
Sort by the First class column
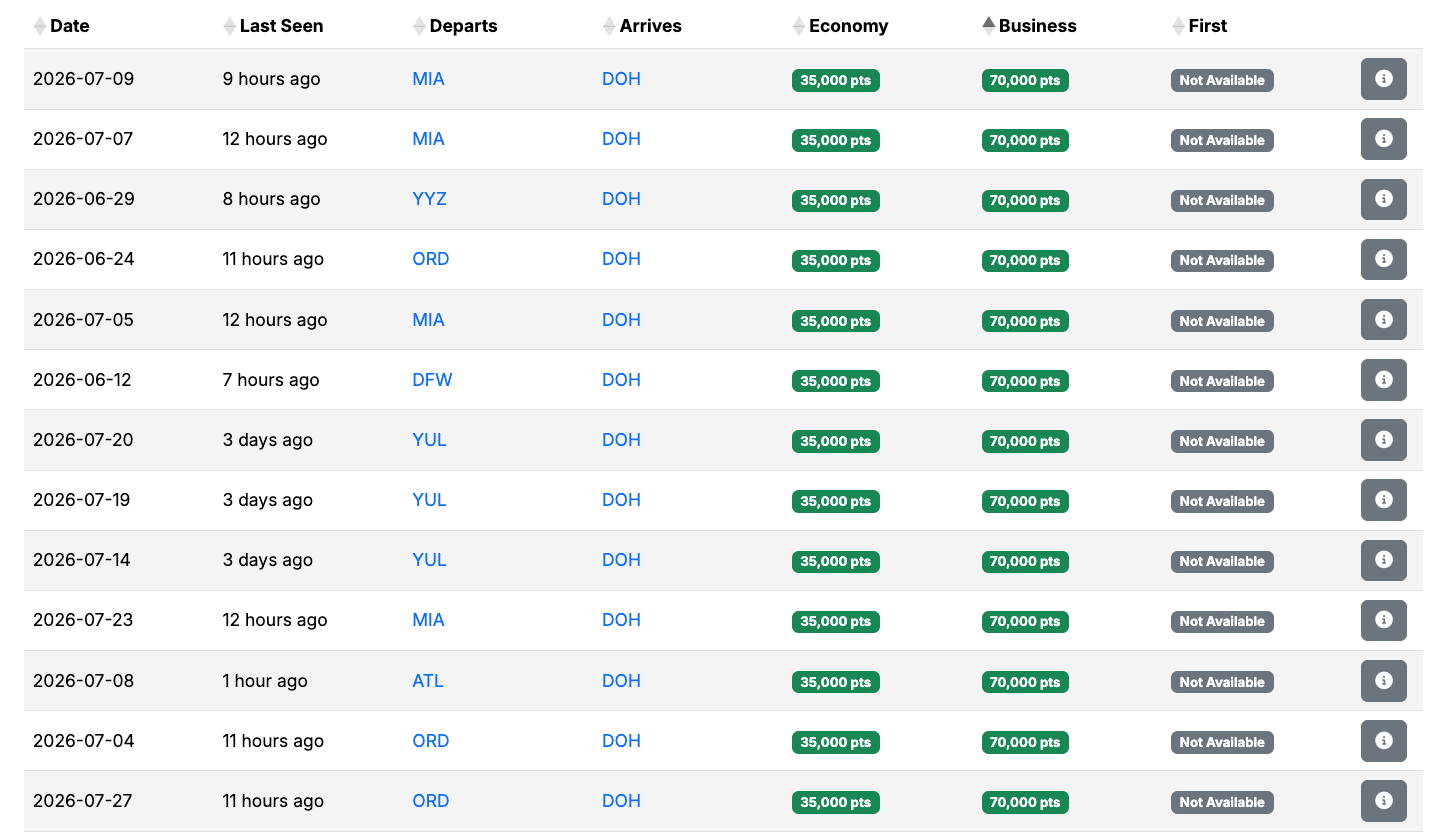(x=1207, y=26)
